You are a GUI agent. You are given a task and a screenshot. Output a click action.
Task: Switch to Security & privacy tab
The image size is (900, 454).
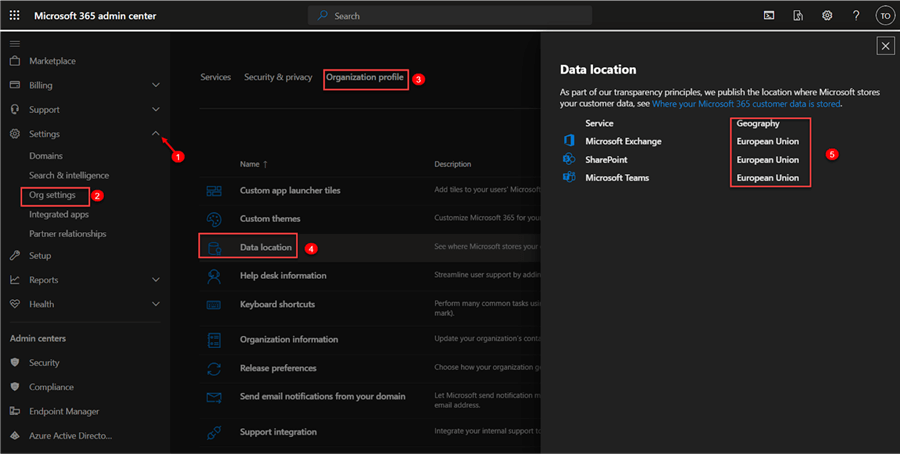click(x=278, y=77)
